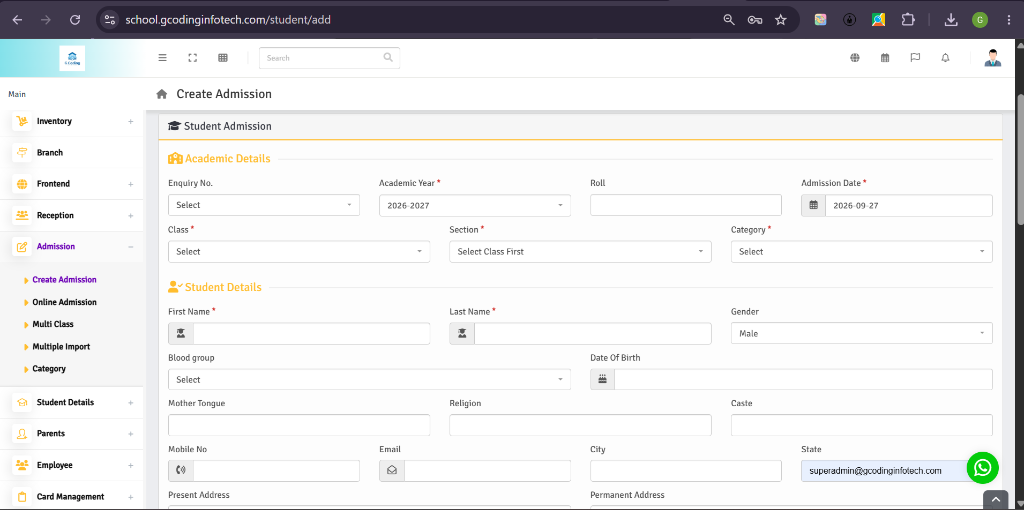1024x510 pixels.
Task: Open the calendar icon in the header
Action: 885,57
